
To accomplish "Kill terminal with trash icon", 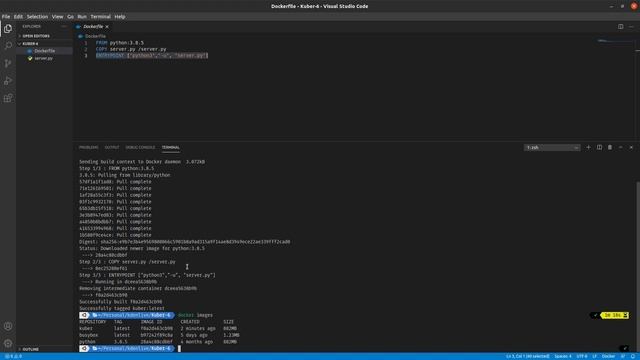I will [610, 147].
